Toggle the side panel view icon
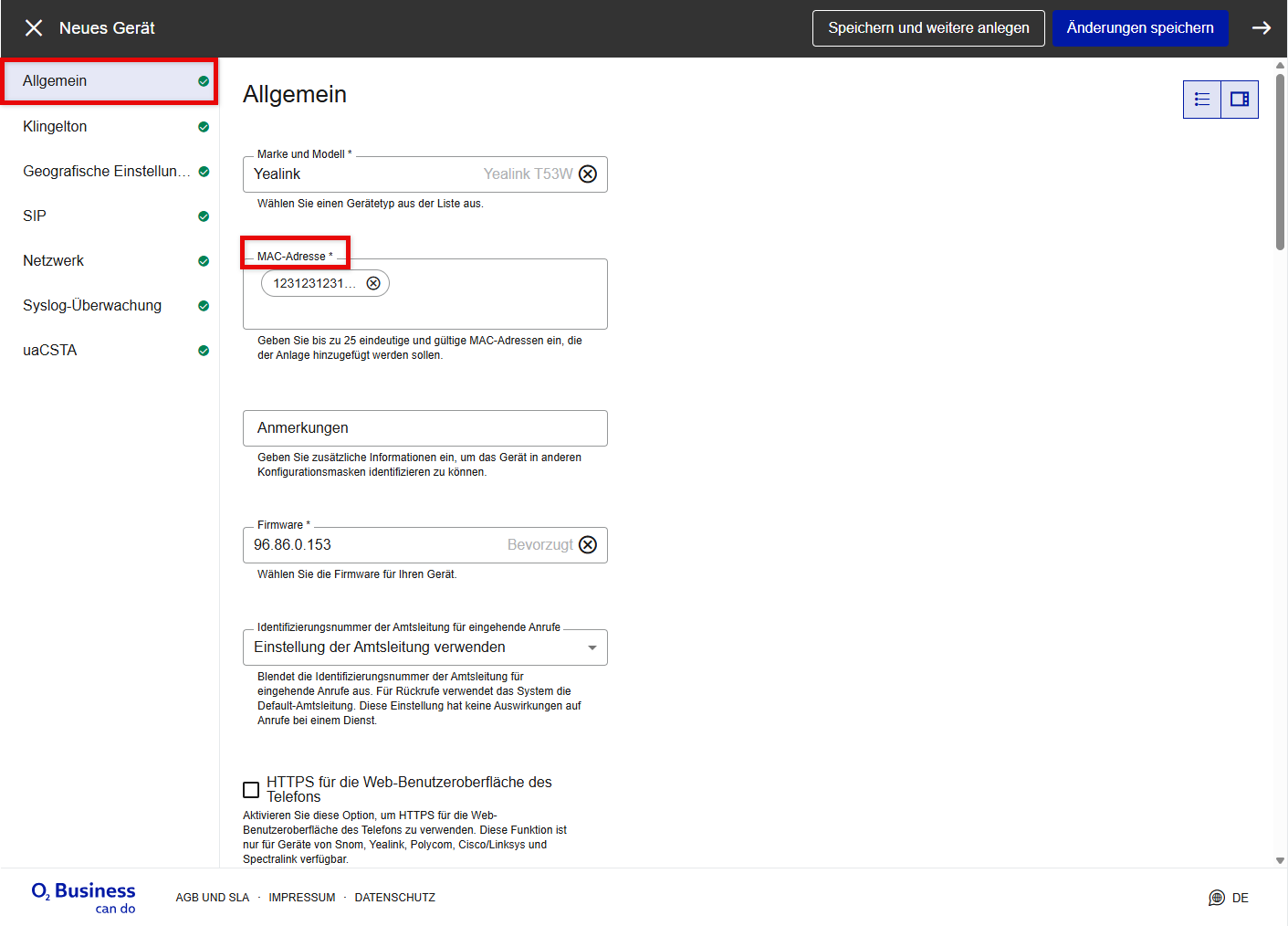Image resolution: width=1288 pixels, height=926 pixels. point(1239,100)
